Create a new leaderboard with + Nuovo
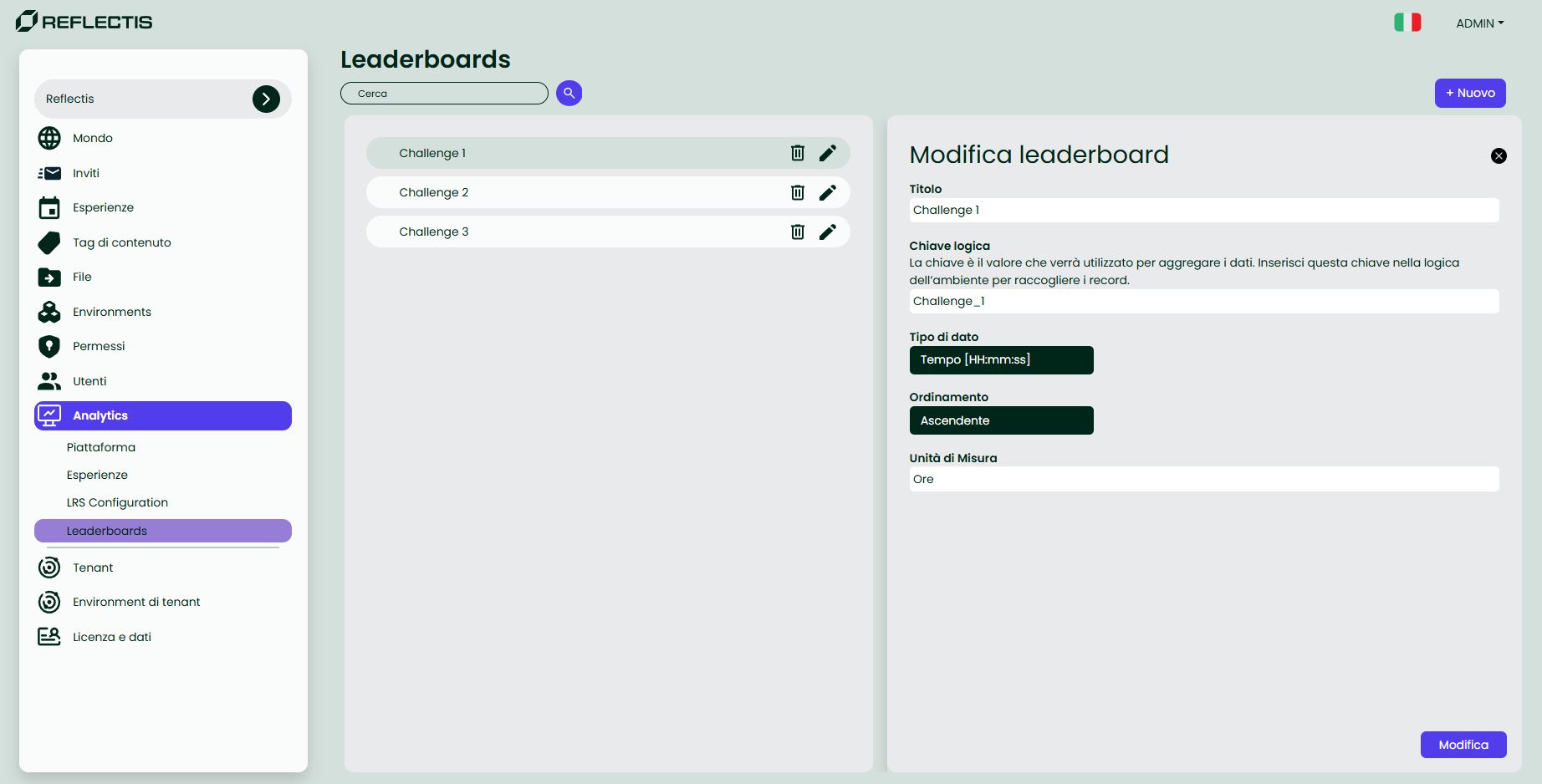Viewport: 1542px width, 784px height. coord(1470,93)
